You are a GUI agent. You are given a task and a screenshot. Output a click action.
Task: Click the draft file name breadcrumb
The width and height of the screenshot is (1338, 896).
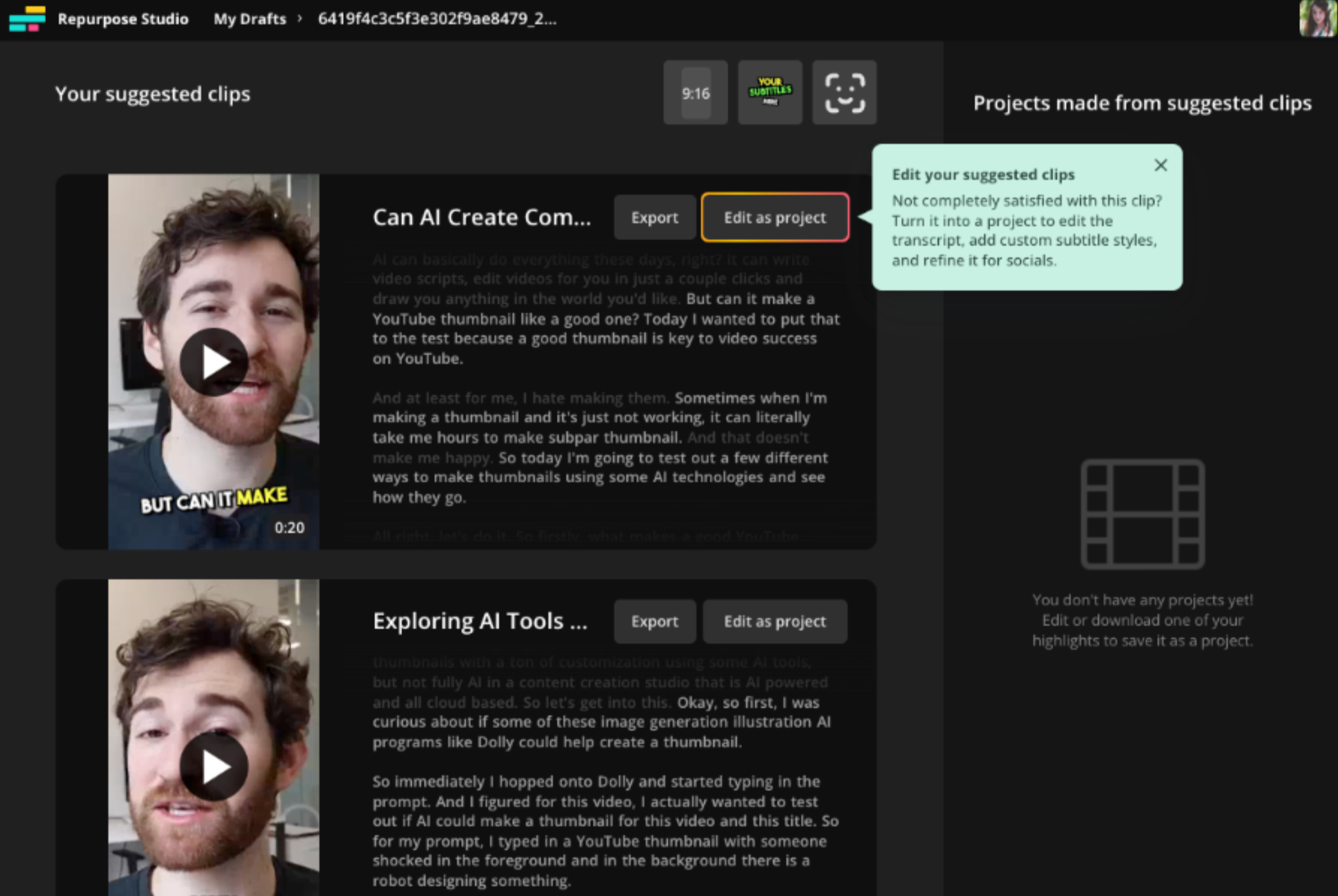pos(437,19)
